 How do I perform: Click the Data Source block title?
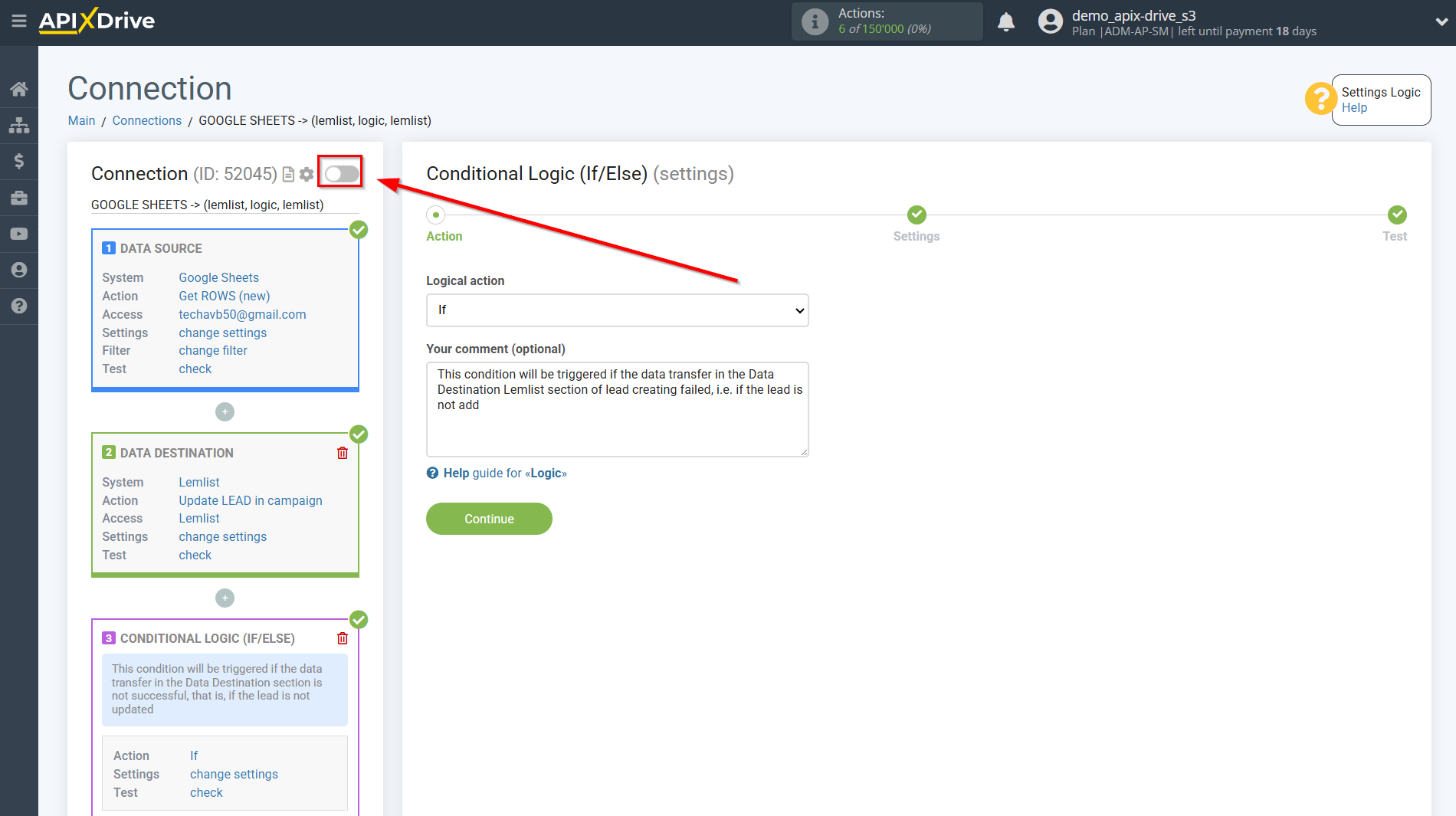click(161, 248)
